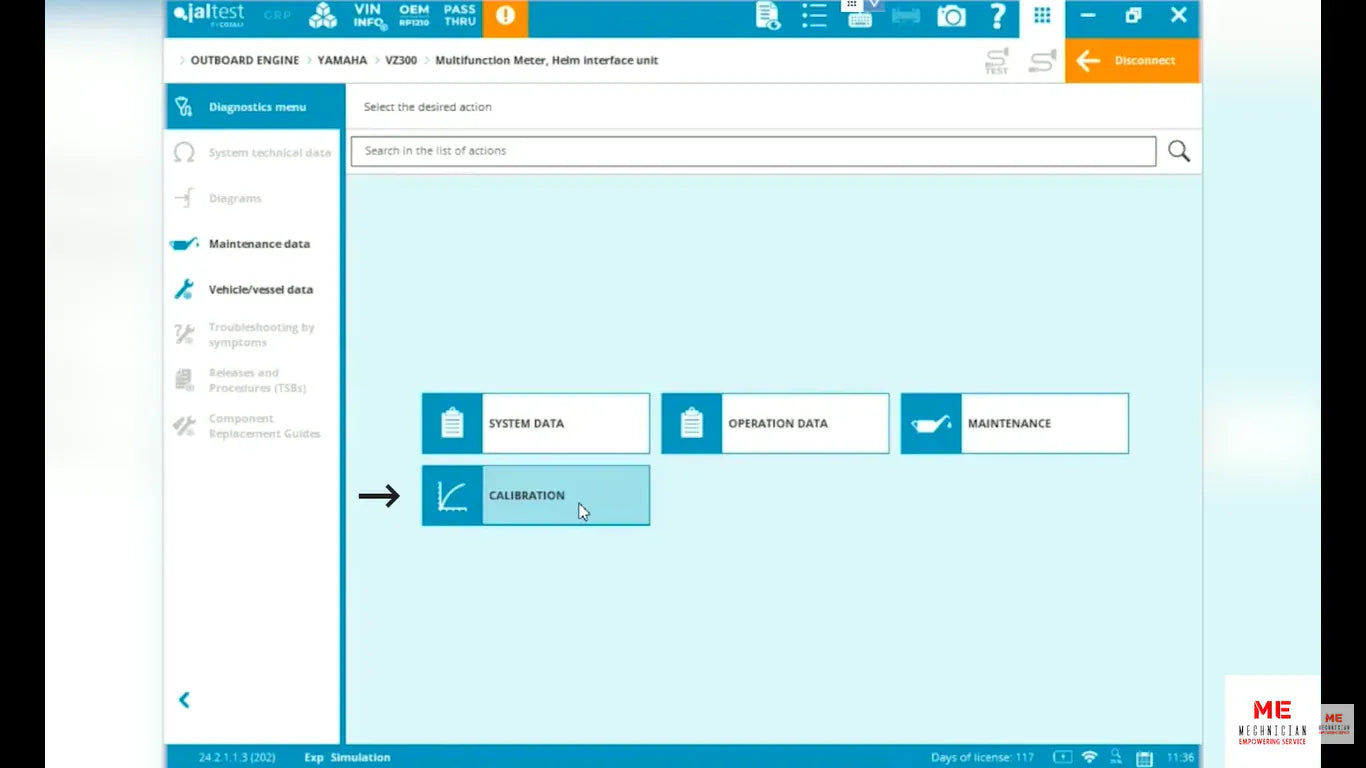Screen dimensions: 1366x768
Task: Open the applications grid icon
Action: click(1041, 16)
